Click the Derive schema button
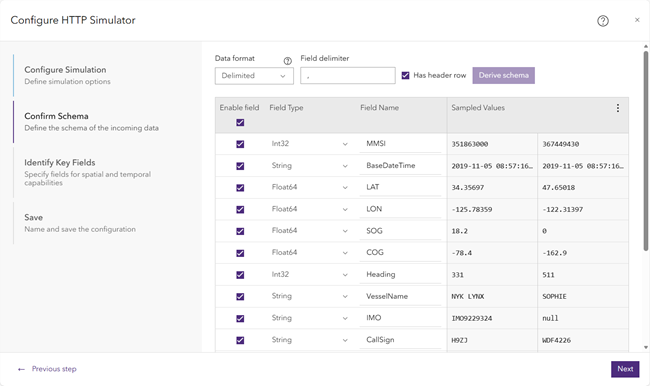 (x=504, y=75)
